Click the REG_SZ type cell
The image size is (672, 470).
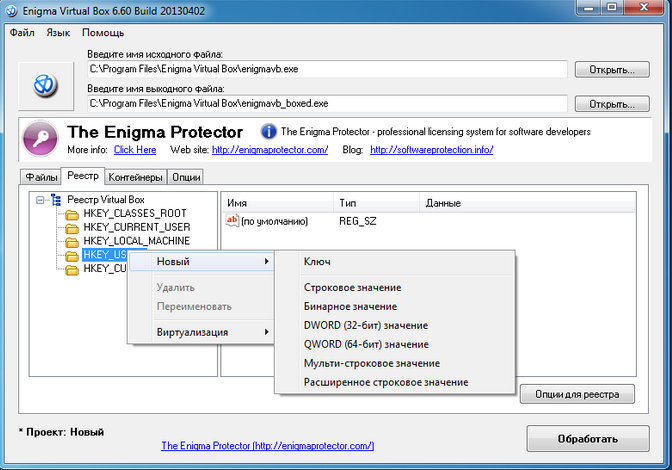pyautogui.click(x=357, y=221)
